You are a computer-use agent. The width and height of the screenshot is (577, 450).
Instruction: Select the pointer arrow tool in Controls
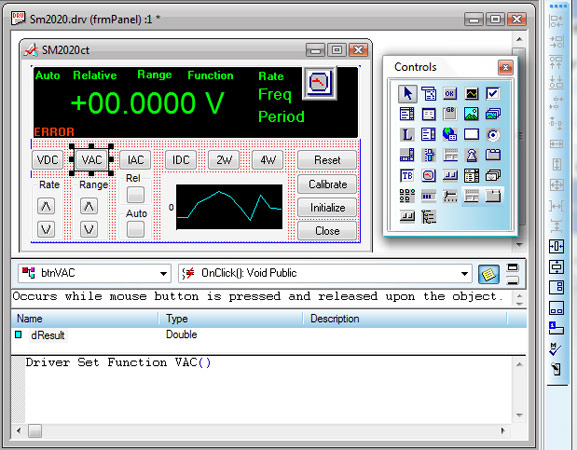pyautogui.click(x=407, y=93)
